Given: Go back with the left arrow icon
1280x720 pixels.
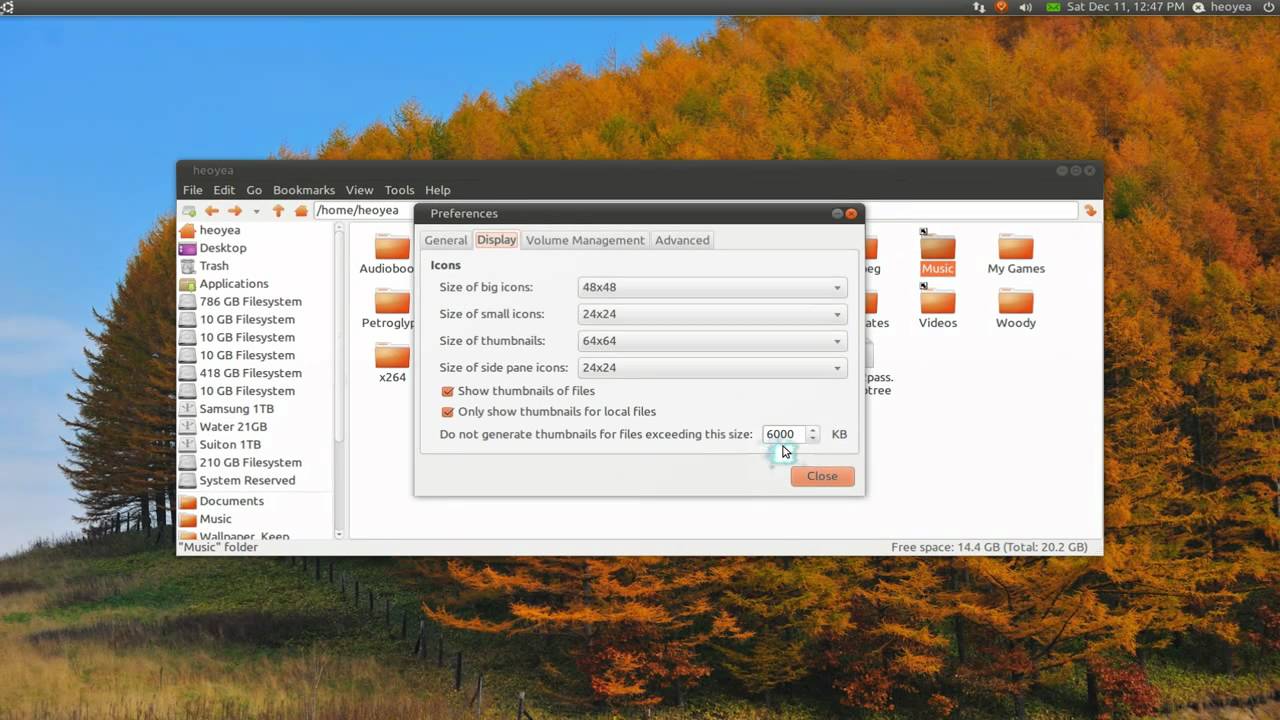Looking at the screenshot, I should tap(211, 211).
